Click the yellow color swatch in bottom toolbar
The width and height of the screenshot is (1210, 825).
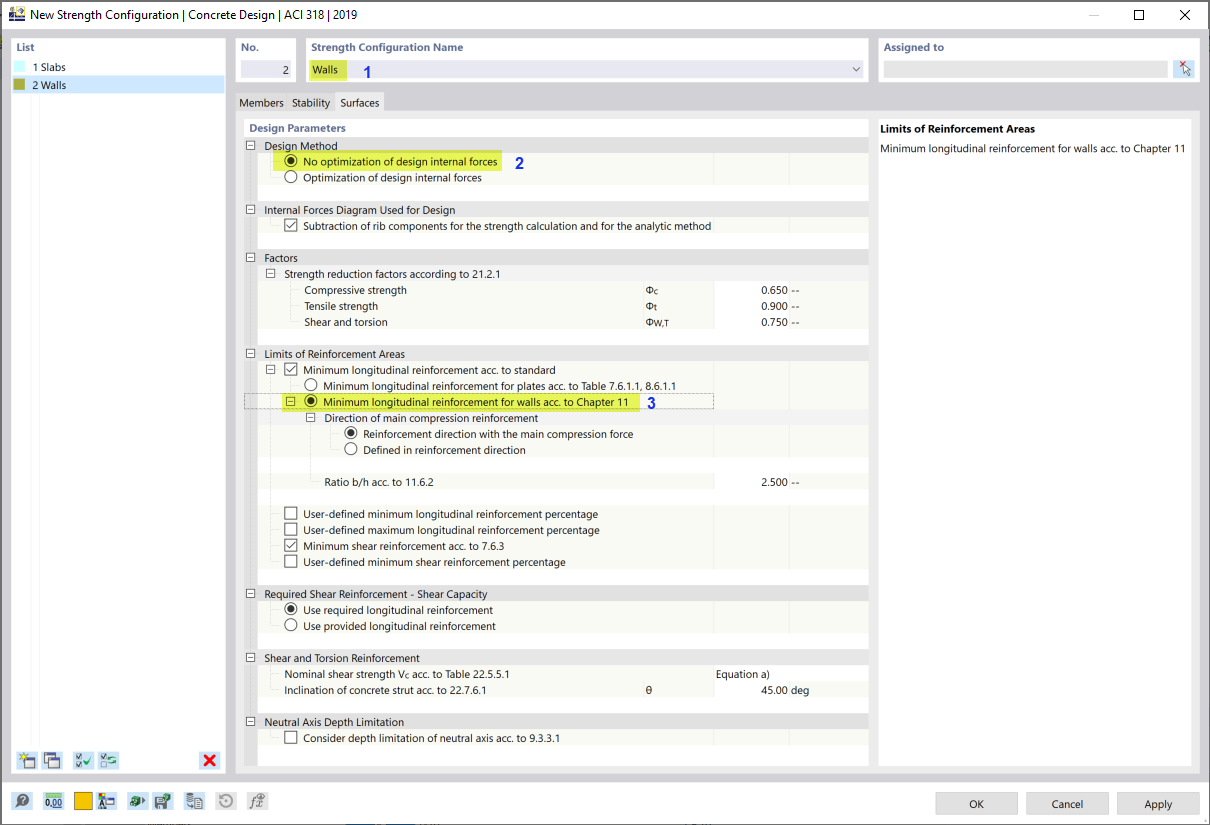coord(83,801)
